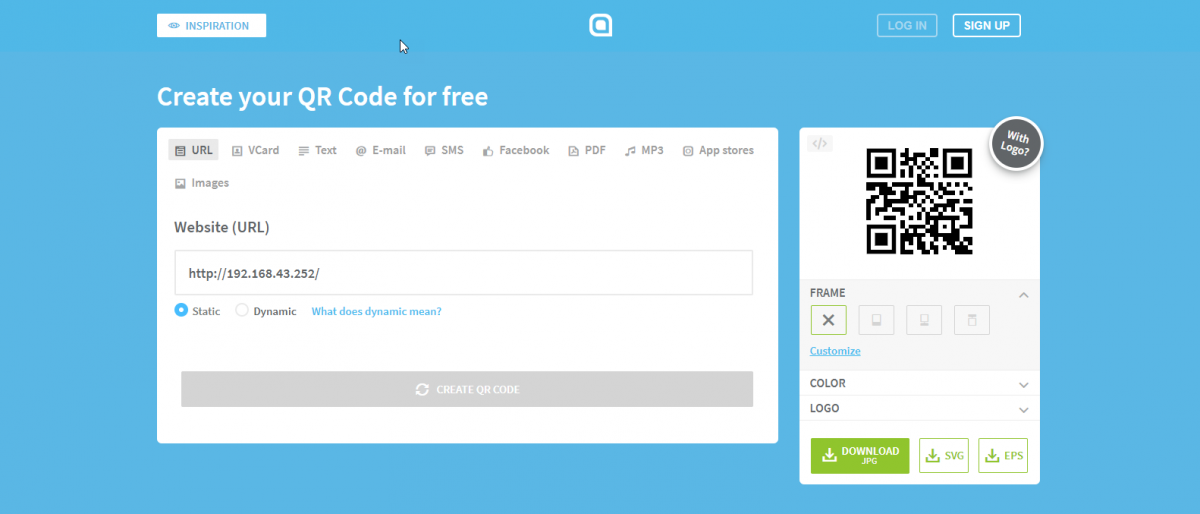
Task: Click the SIGN UP button
Action: click(986, 26)
